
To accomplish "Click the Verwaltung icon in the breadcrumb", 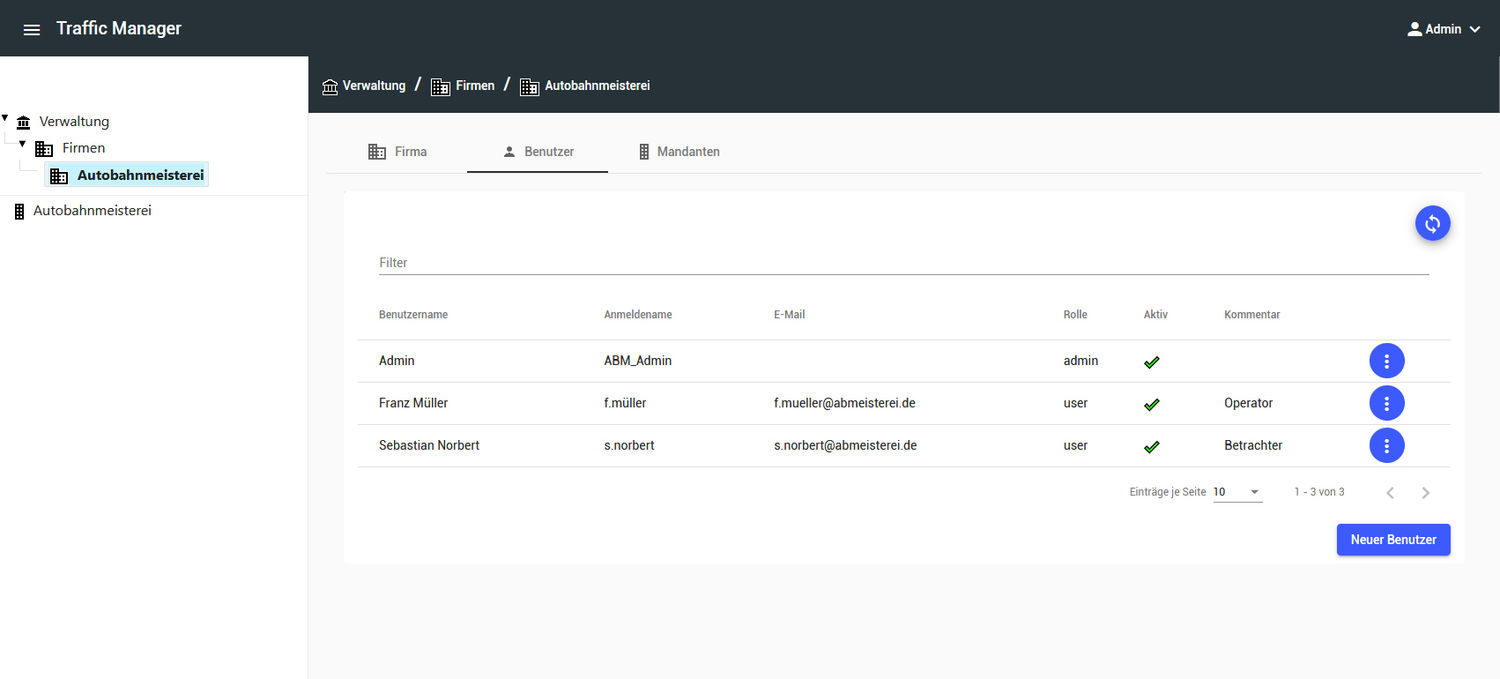I will [x=330, y=86].
